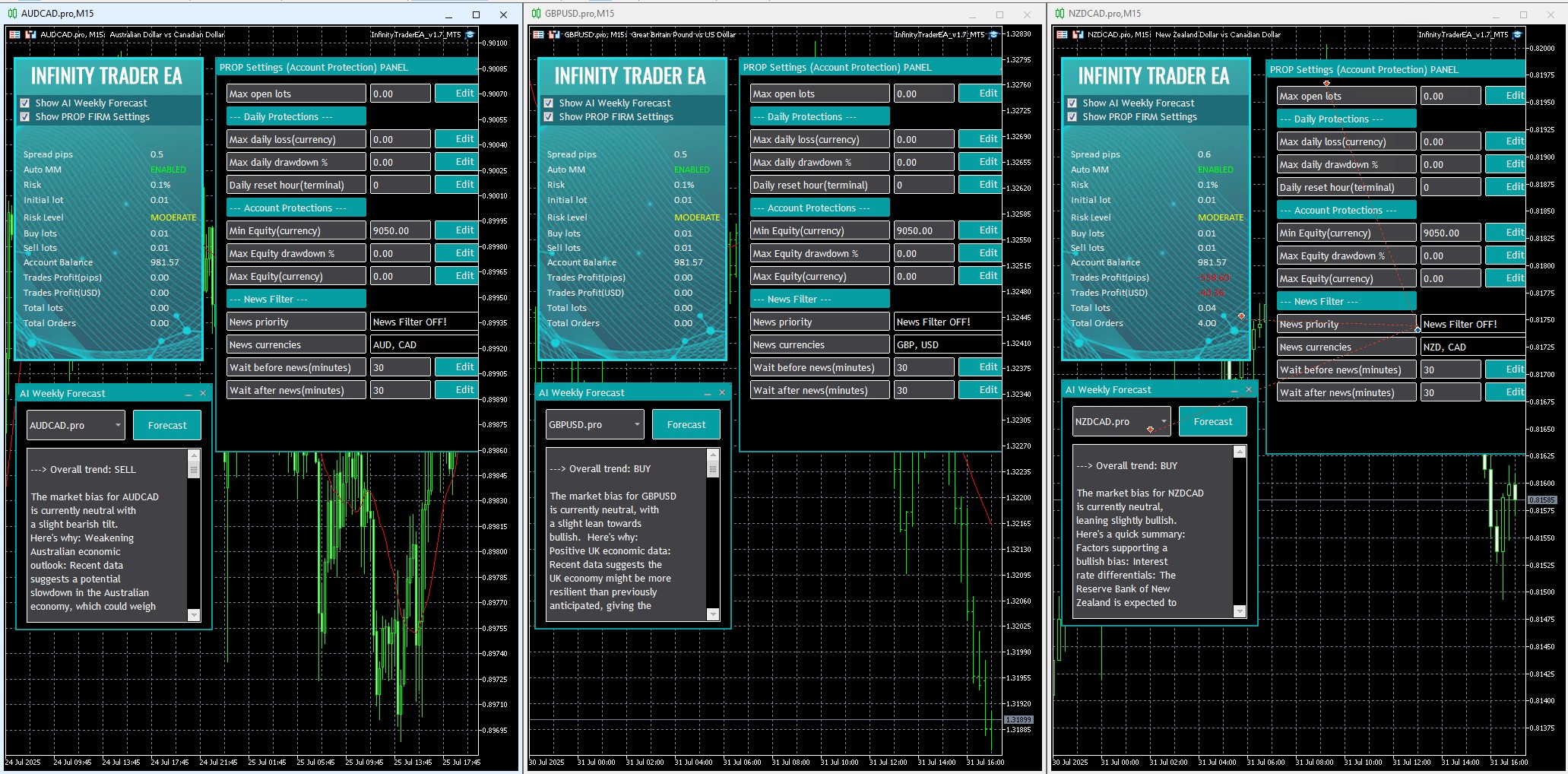Uncheck Show PROP FIRM Settings on GBPUSD chart
The height and width of the screenshot is (774, 1568).
(549, 117)
